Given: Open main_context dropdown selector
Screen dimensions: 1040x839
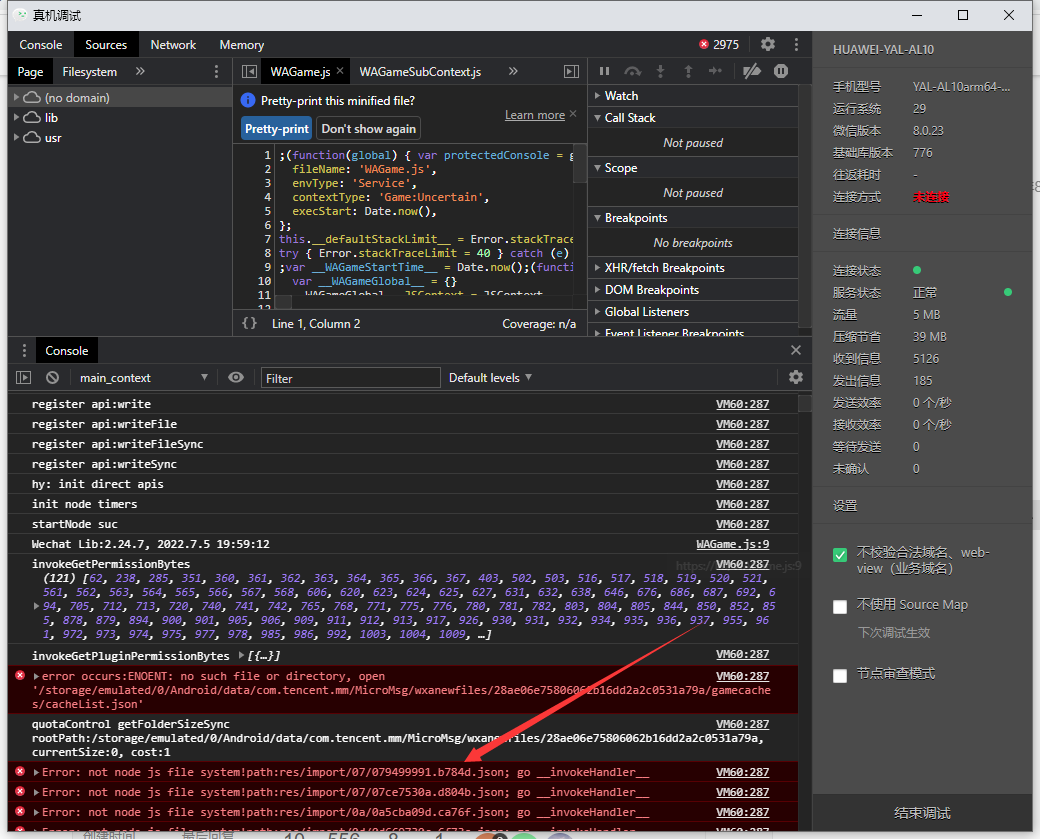Looking at the screenshot, I should (144, 378).
